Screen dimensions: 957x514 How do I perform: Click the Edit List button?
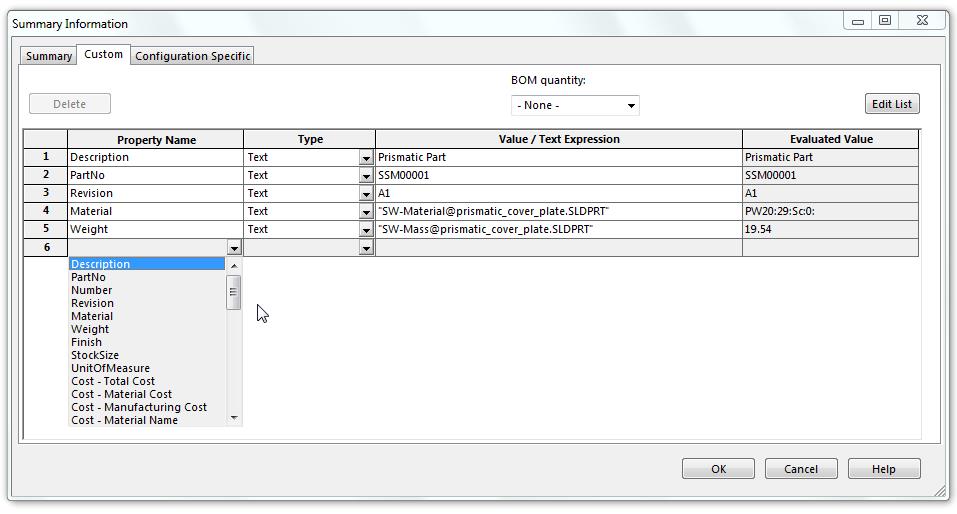[891, 104]
